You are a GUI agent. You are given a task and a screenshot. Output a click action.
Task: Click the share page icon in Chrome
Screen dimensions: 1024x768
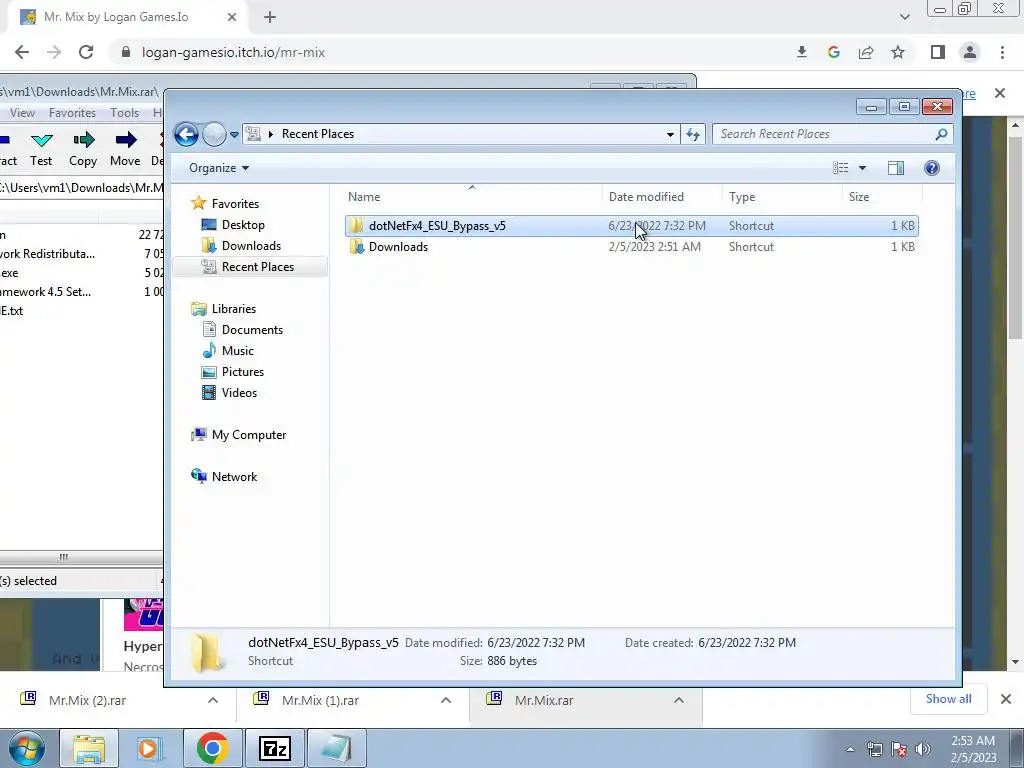click(866, 52)
